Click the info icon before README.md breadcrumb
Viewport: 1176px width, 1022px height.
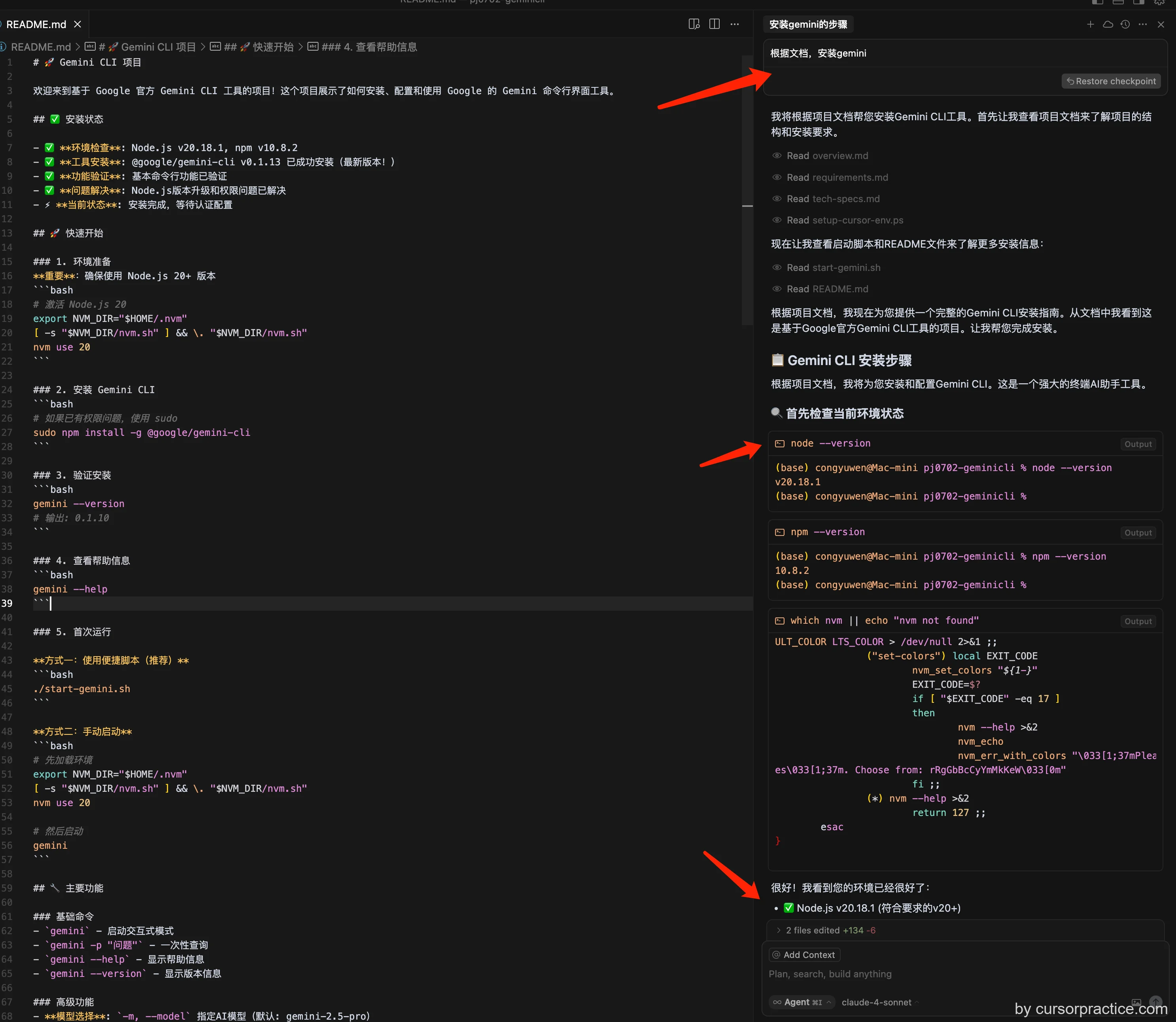tap(3, 47)
